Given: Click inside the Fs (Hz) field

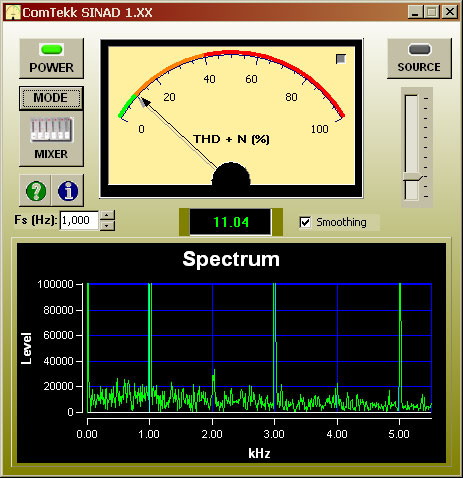Looking at the screenshot, I should [x=79, y=220].
